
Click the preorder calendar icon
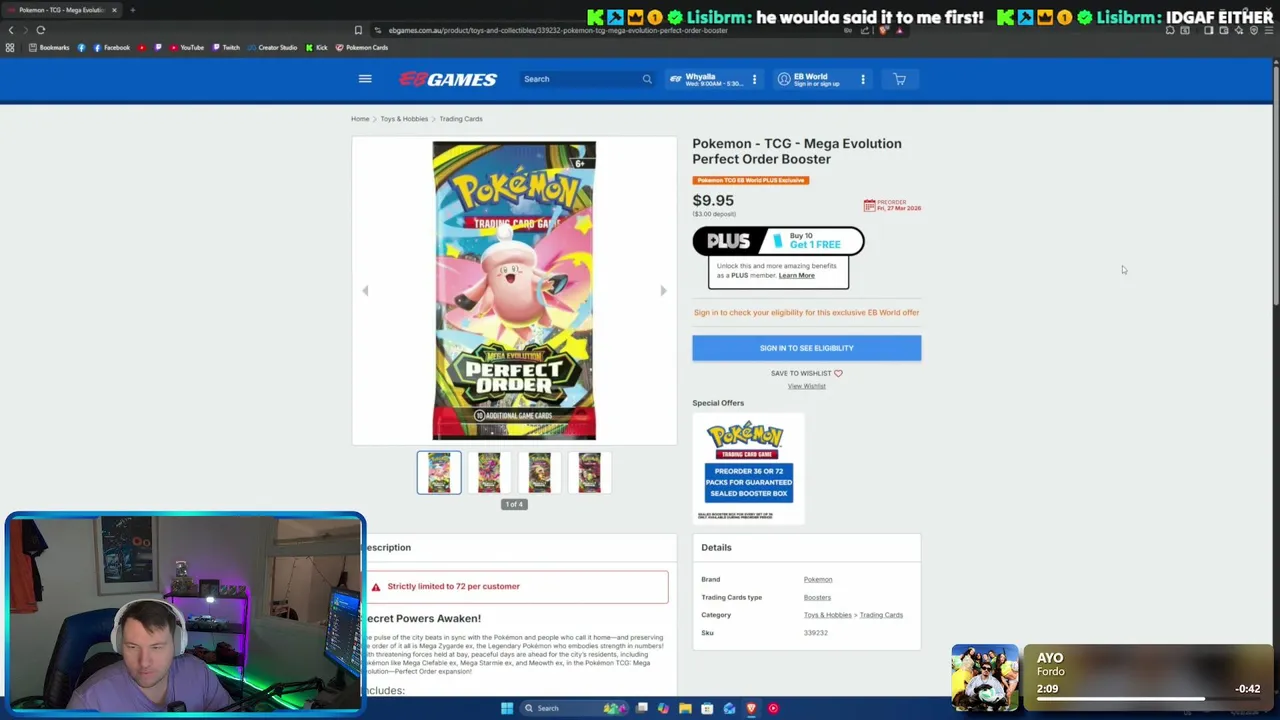pyautogui.click(x=869, y=205)
